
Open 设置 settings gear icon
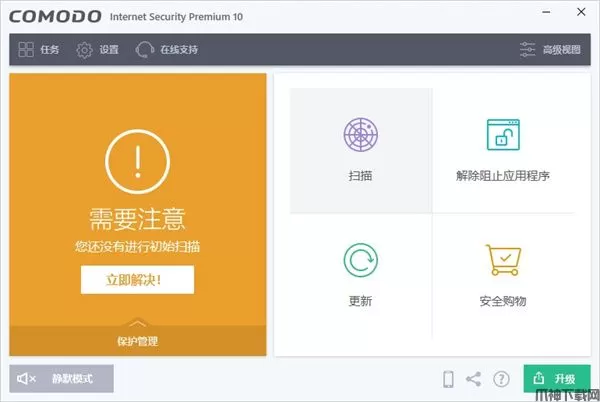[x=84, y=50]
